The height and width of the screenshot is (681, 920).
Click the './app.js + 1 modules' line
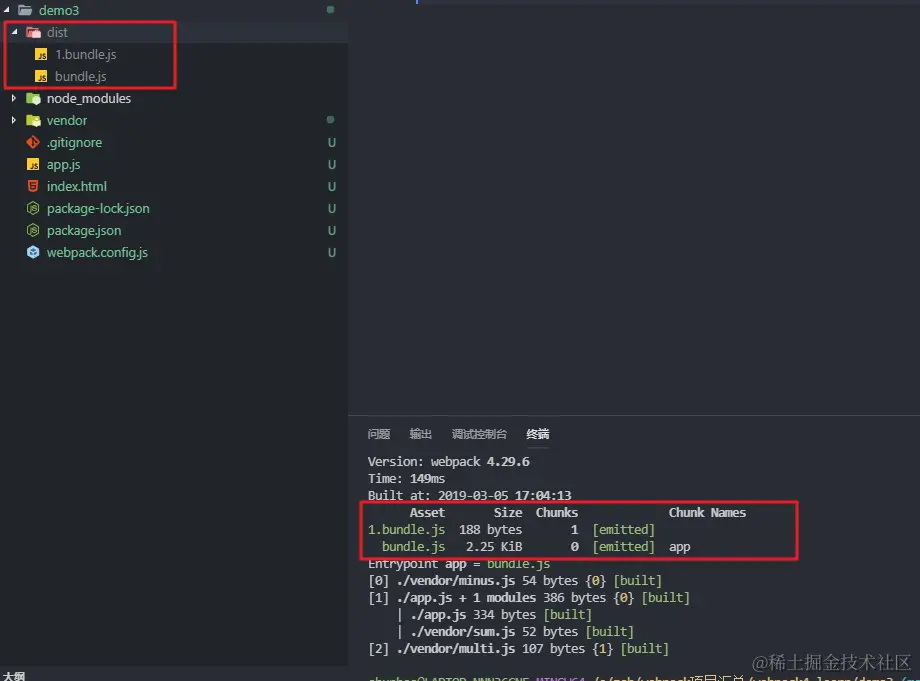pyautogui.click(x=529, y=598)
